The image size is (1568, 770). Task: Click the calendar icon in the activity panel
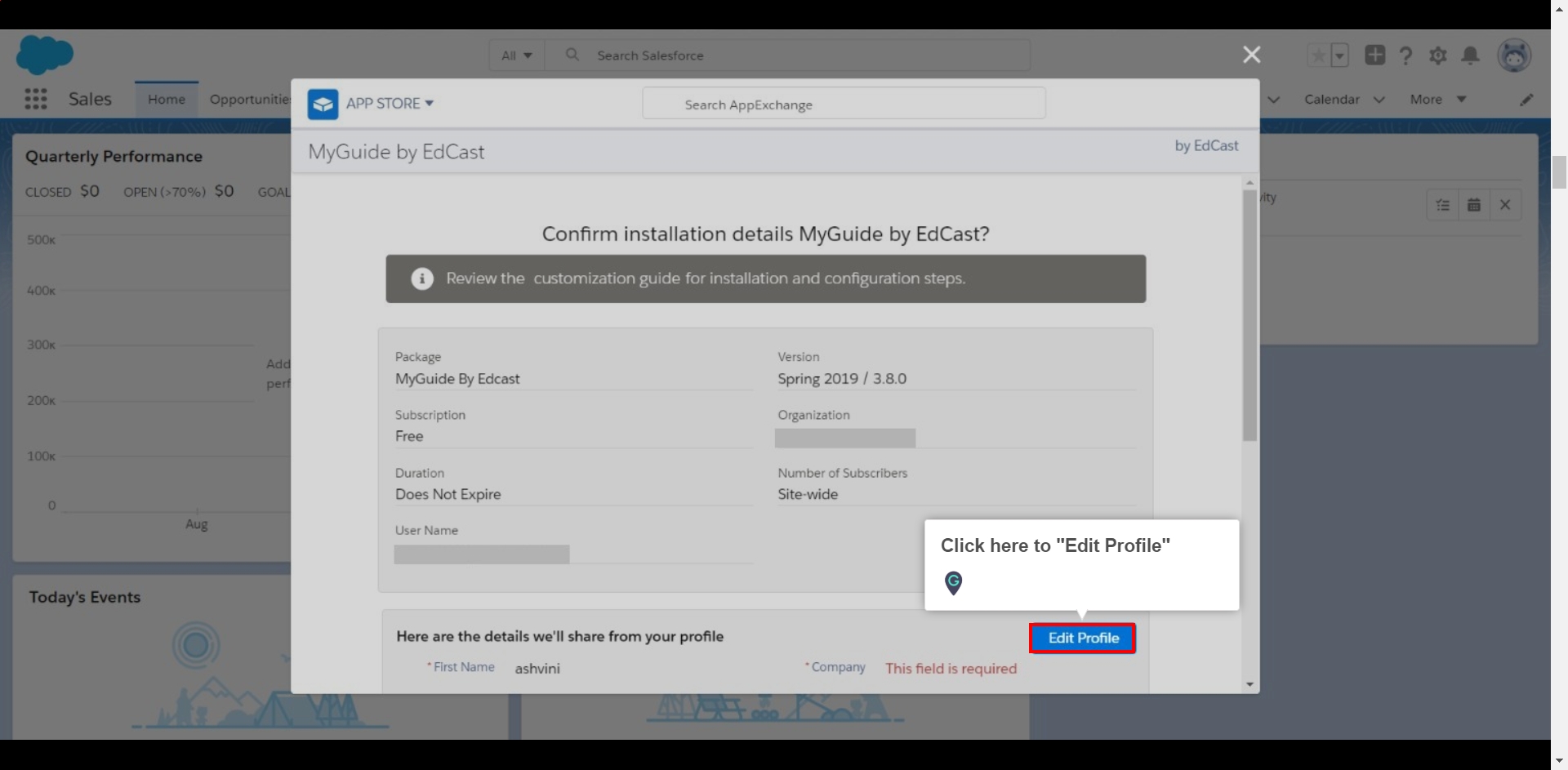point(1474,205)
